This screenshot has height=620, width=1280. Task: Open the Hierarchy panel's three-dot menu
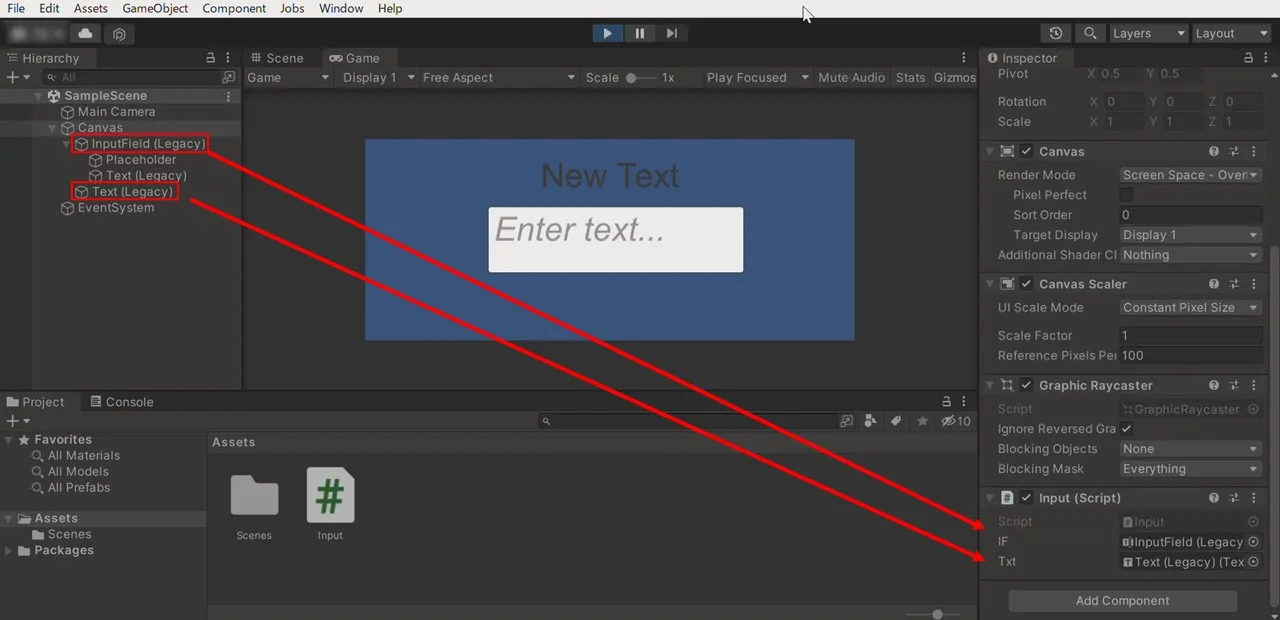[x=228, y=58]
